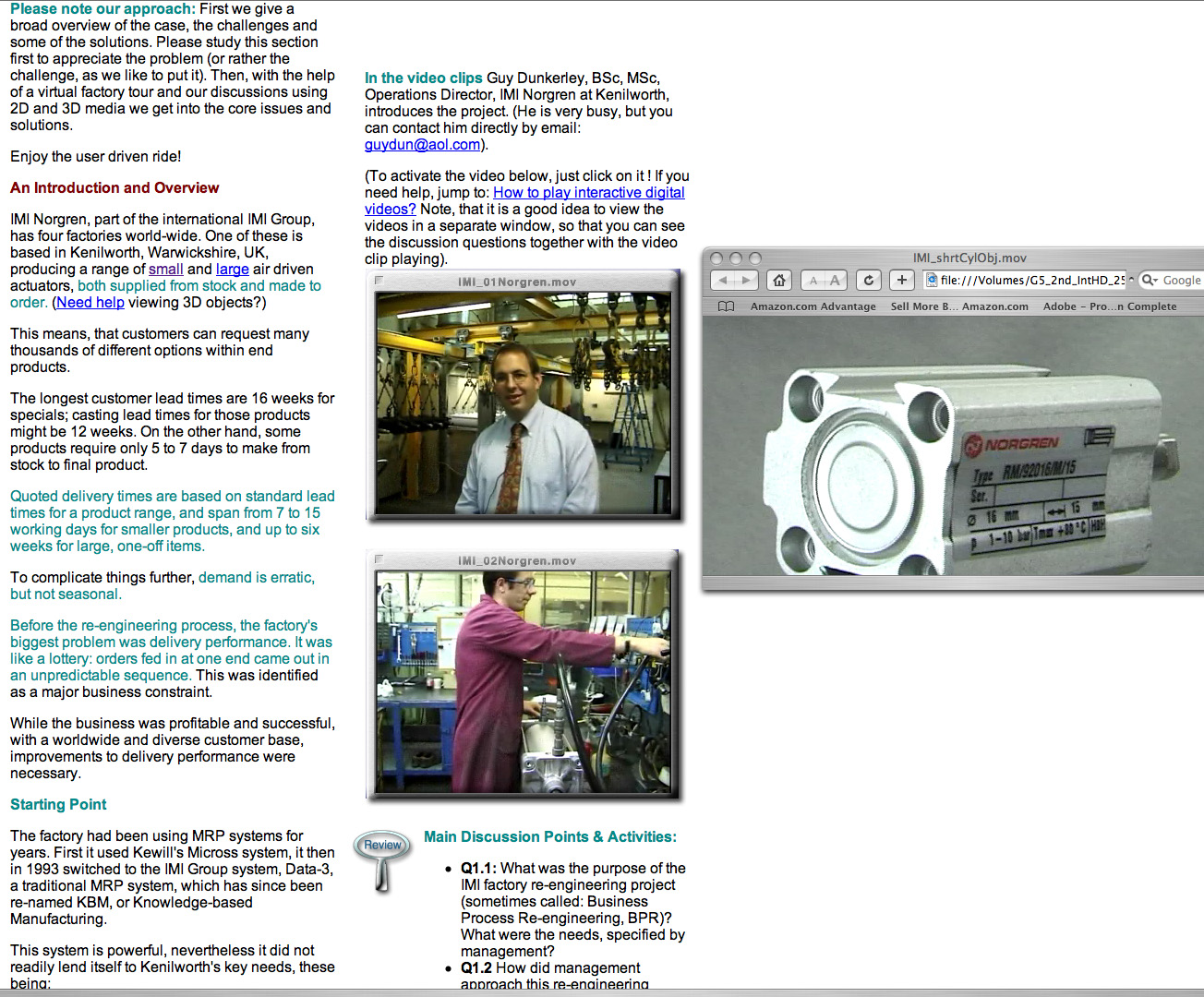
Task: Click the 'Main Discussion Points & Activities:' heading
Action: [550, 836]
